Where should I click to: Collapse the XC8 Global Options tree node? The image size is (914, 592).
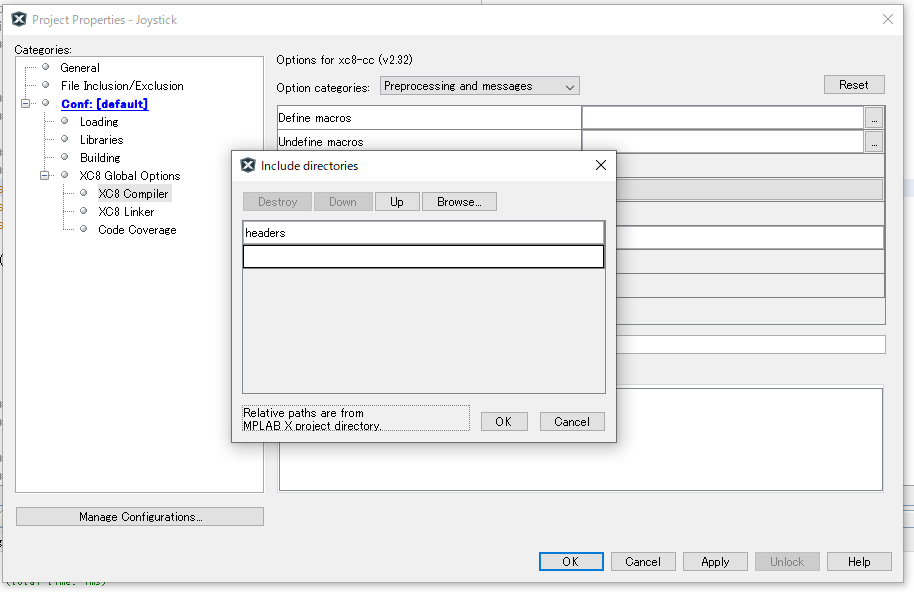click(44, 175)
